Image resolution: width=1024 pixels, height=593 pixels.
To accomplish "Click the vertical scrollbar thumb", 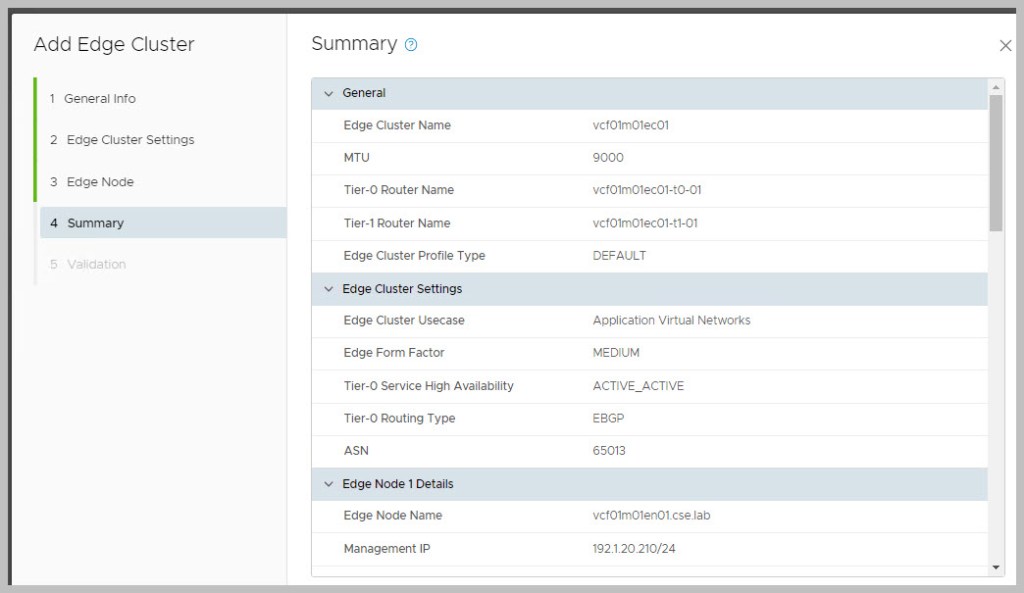I will (x=996, y=160).
